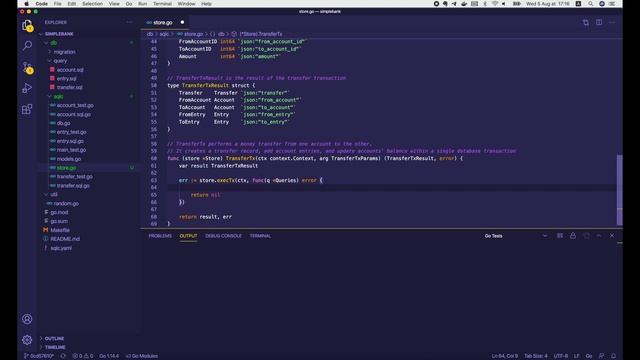The height and width of the screenshot is (360, 640).
Task: Collapse the util folder
Action: click(x=88, y=194)
